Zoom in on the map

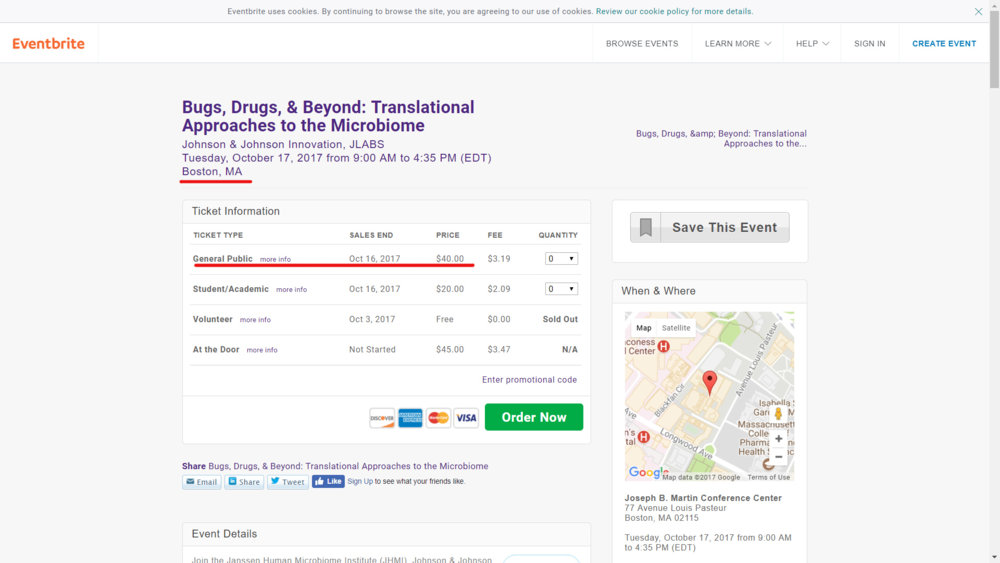click(x=779, y=439)
